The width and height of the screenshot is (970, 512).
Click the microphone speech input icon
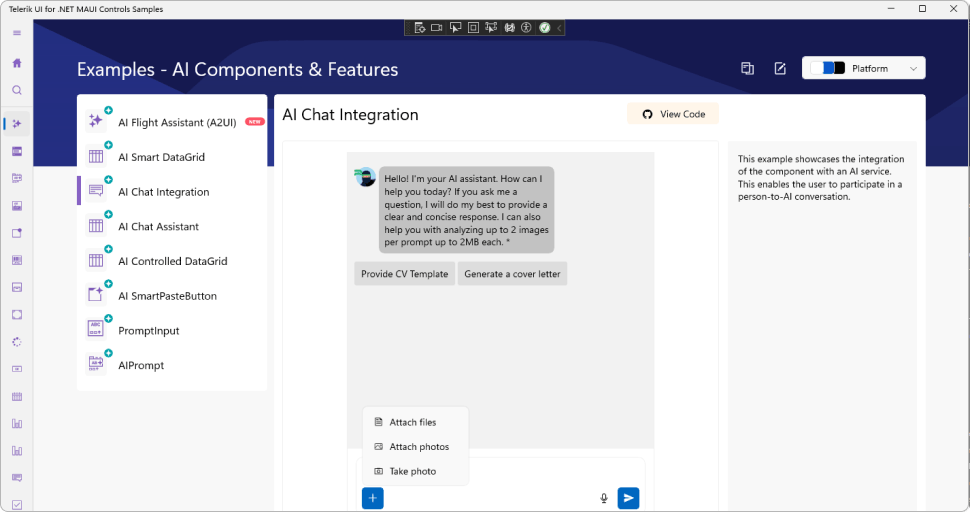tap(604, 498)
